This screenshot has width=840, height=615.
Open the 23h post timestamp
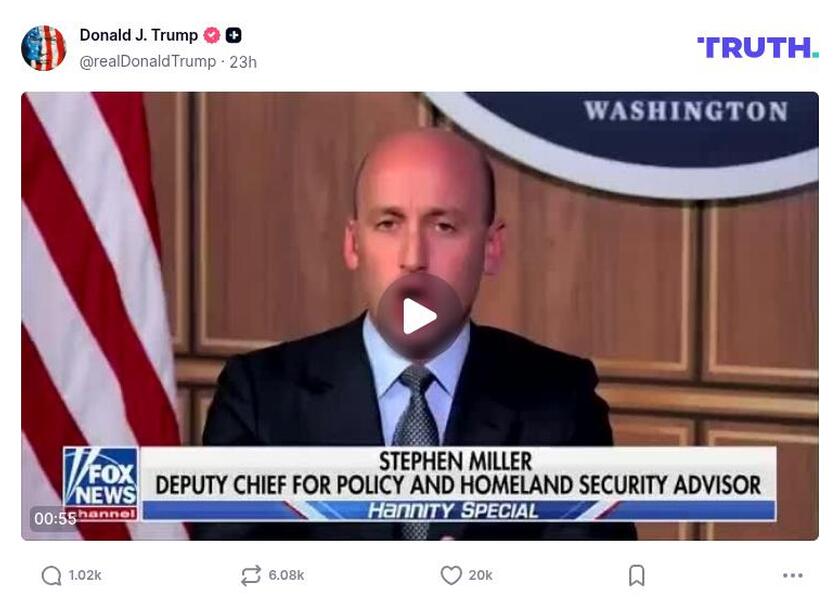click(243, 62)
